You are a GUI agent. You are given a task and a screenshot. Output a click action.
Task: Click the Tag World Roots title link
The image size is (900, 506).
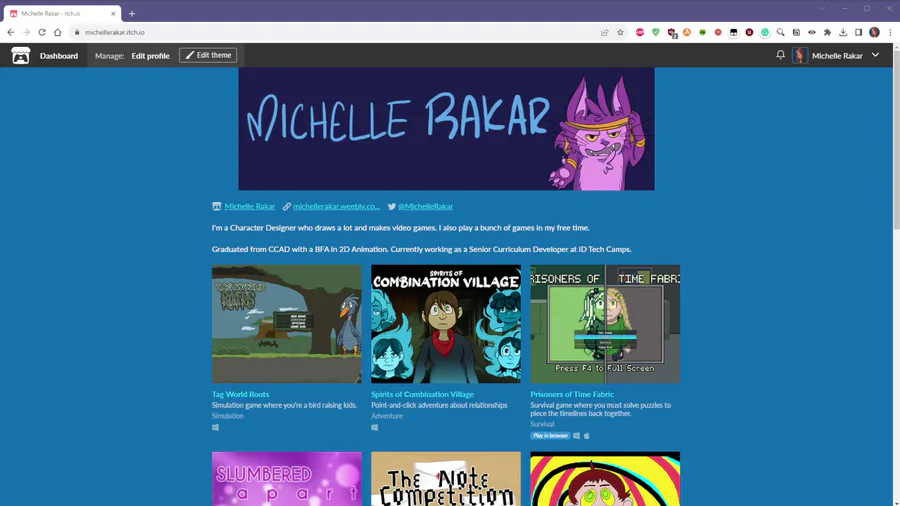click(x=240, y=394)
